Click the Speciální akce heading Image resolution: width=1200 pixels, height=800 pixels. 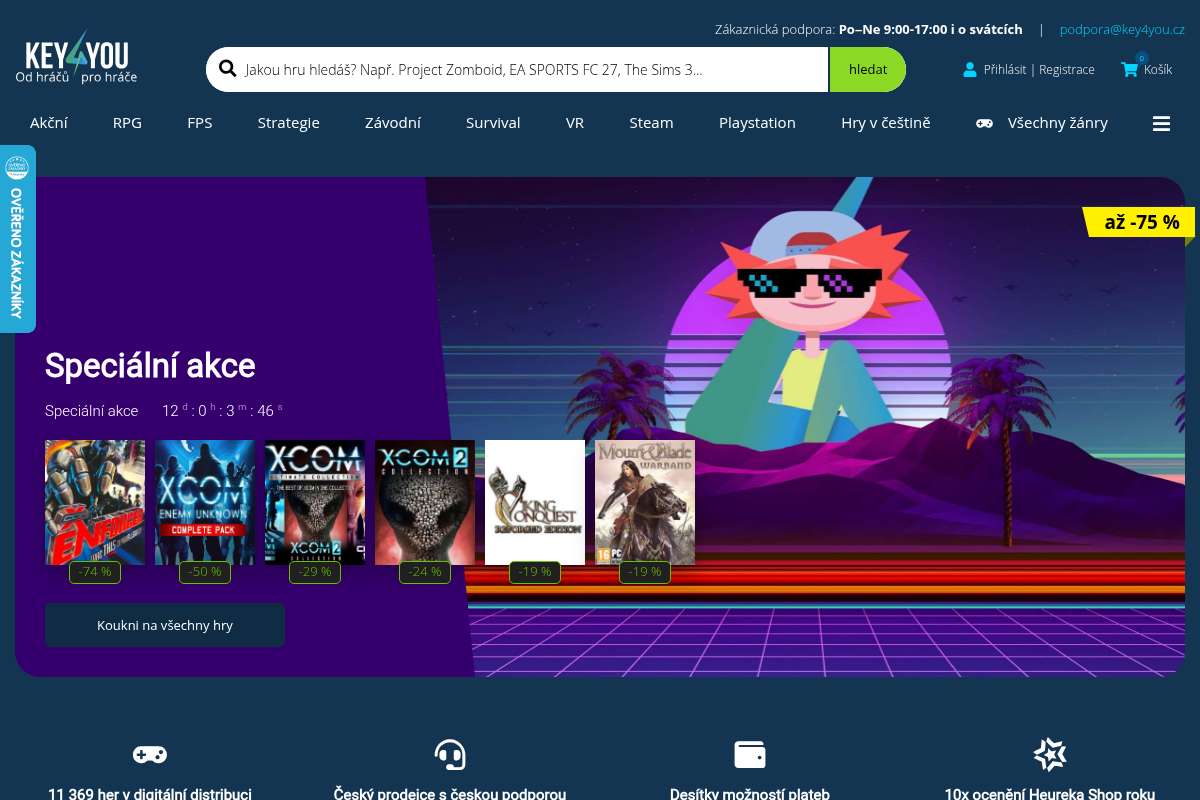coord(150,366)
